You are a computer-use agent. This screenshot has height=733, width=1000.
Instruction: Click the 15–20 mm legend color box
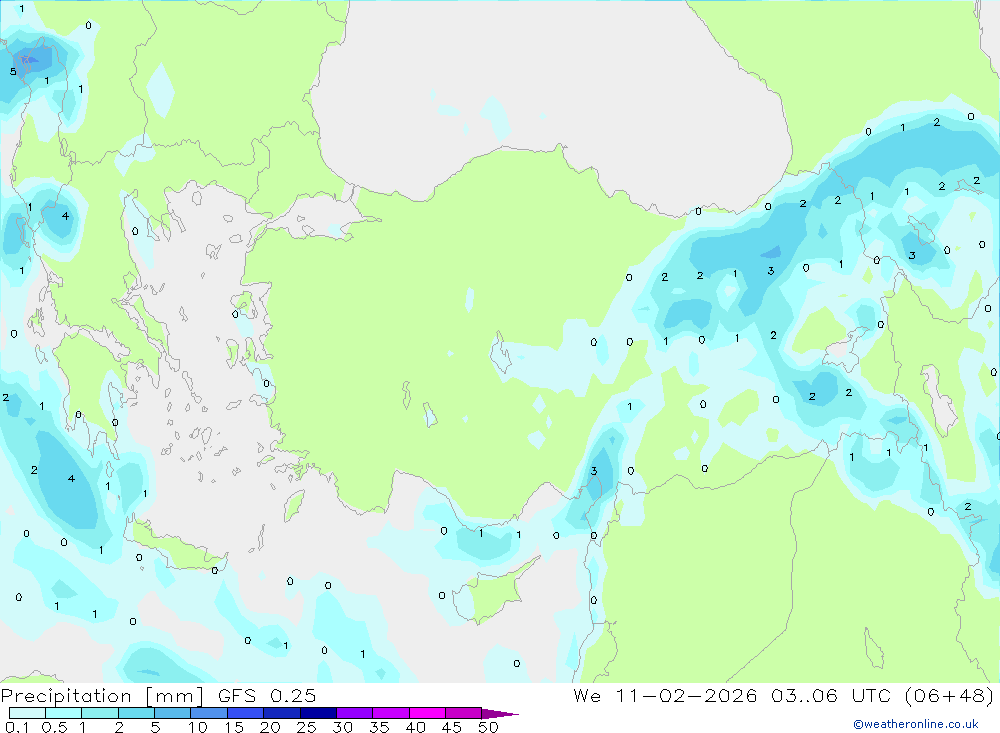246,713
